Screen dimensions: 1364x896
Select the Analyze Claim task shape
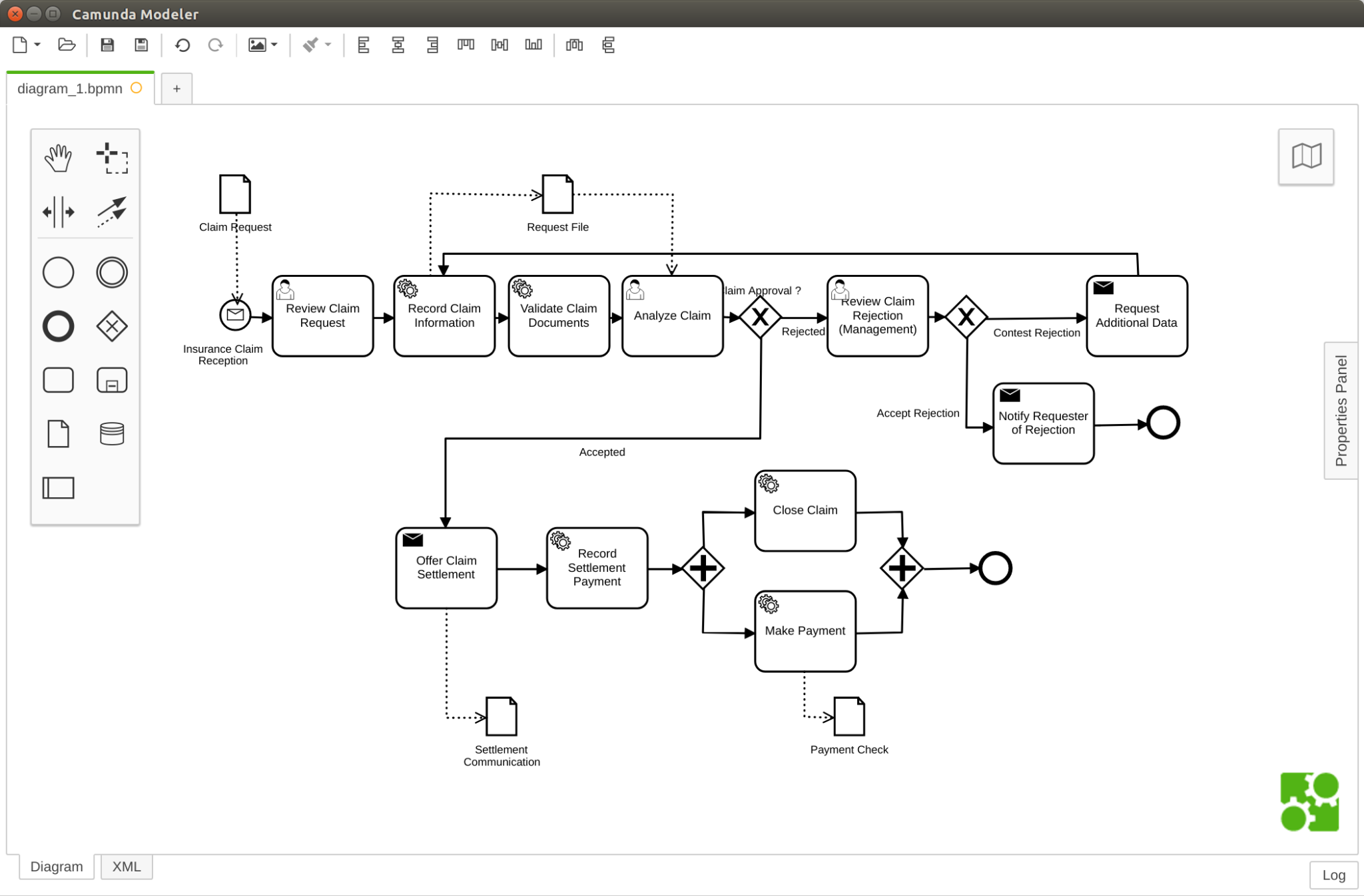pos(672,316)
